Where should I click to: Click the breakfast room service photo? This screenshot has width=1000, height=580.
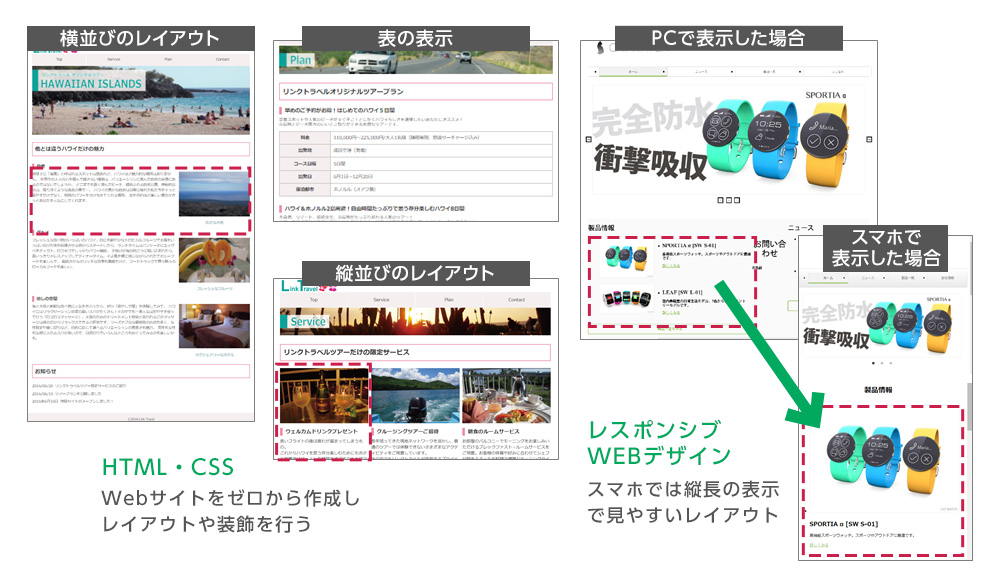tap(506, 396)
